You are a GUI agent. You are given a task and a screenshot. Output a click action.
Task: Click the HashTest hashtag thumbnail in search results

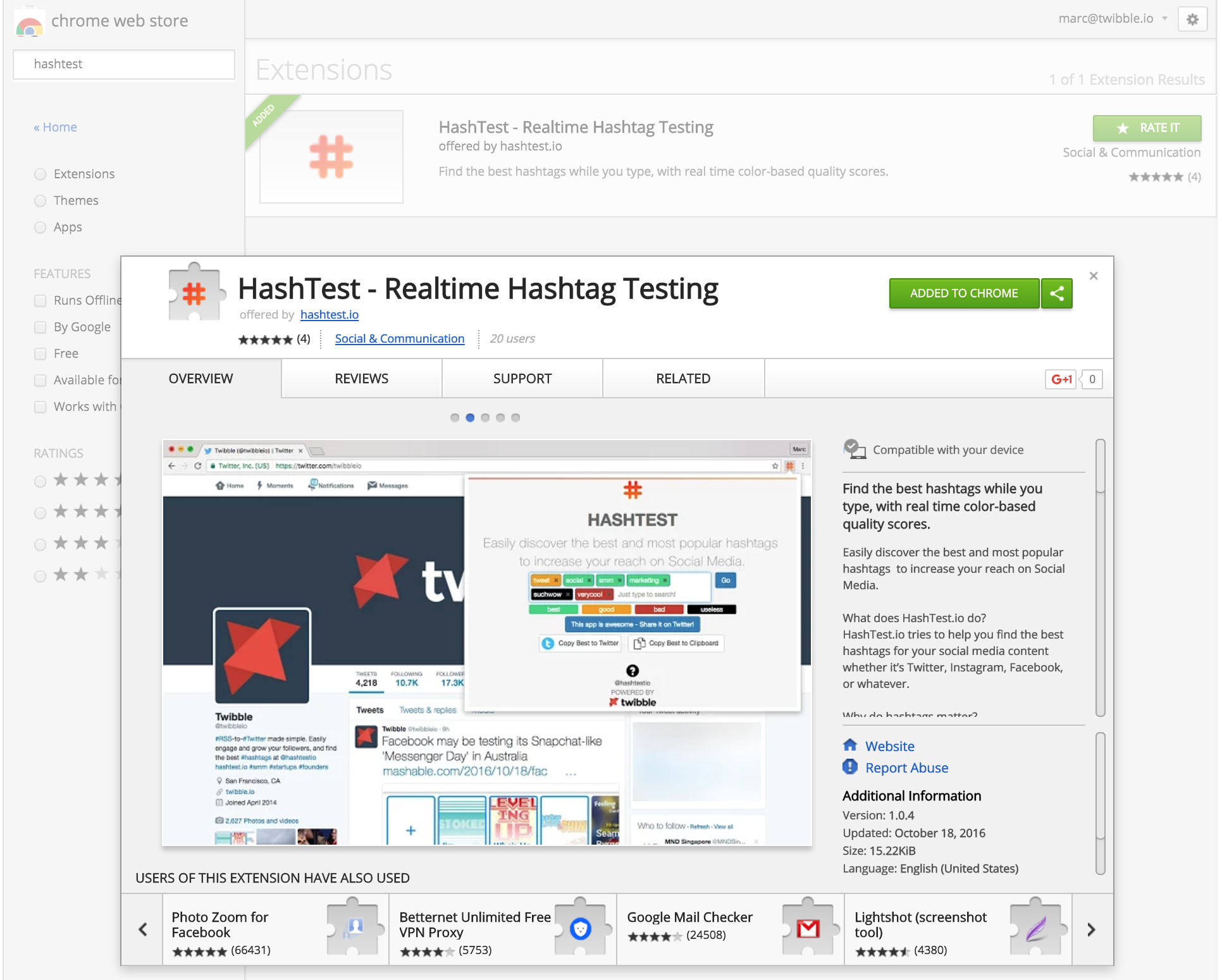(x=331, y=157)
